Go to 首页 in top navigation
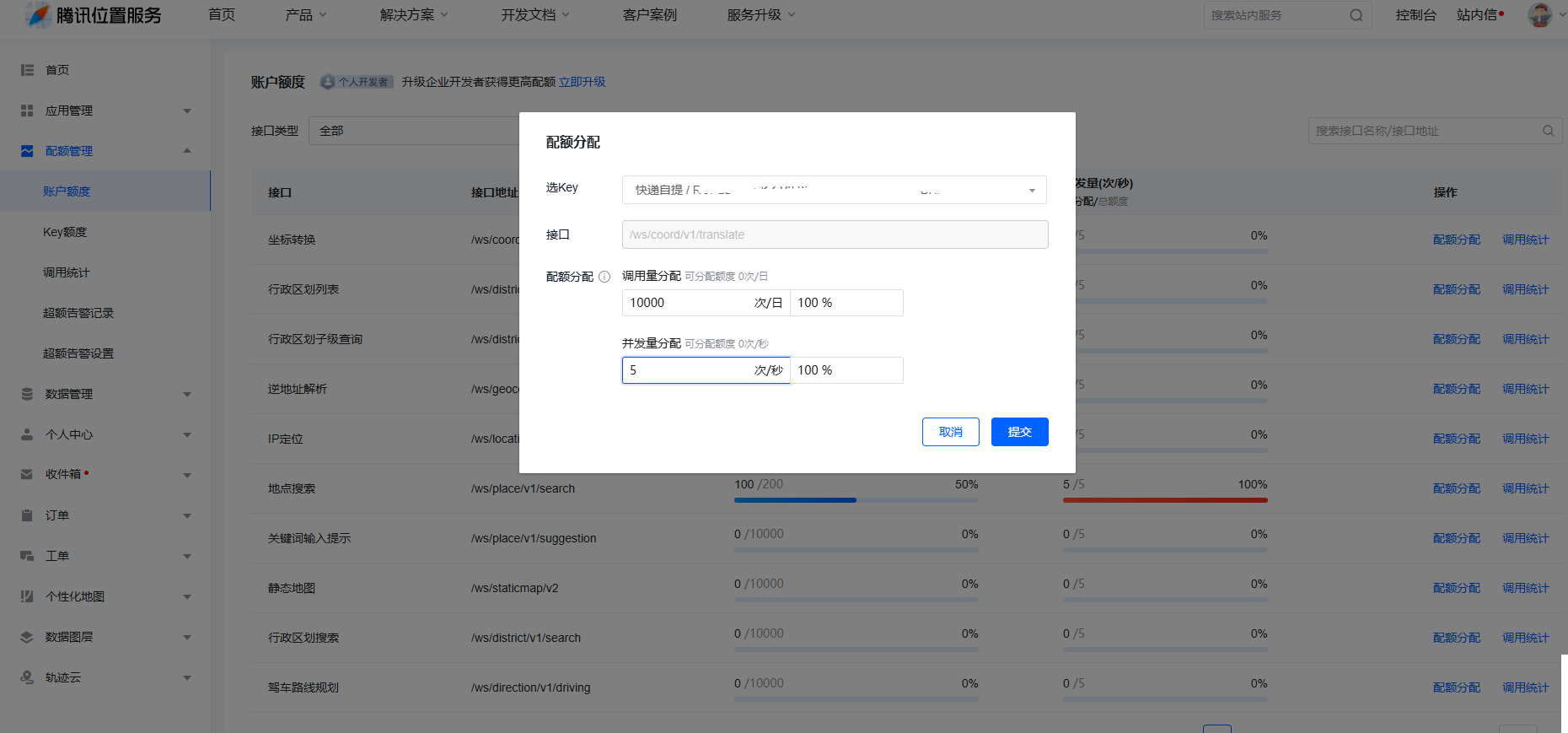The height and width of the screenshot is (733, 1568). coord(222,15)
